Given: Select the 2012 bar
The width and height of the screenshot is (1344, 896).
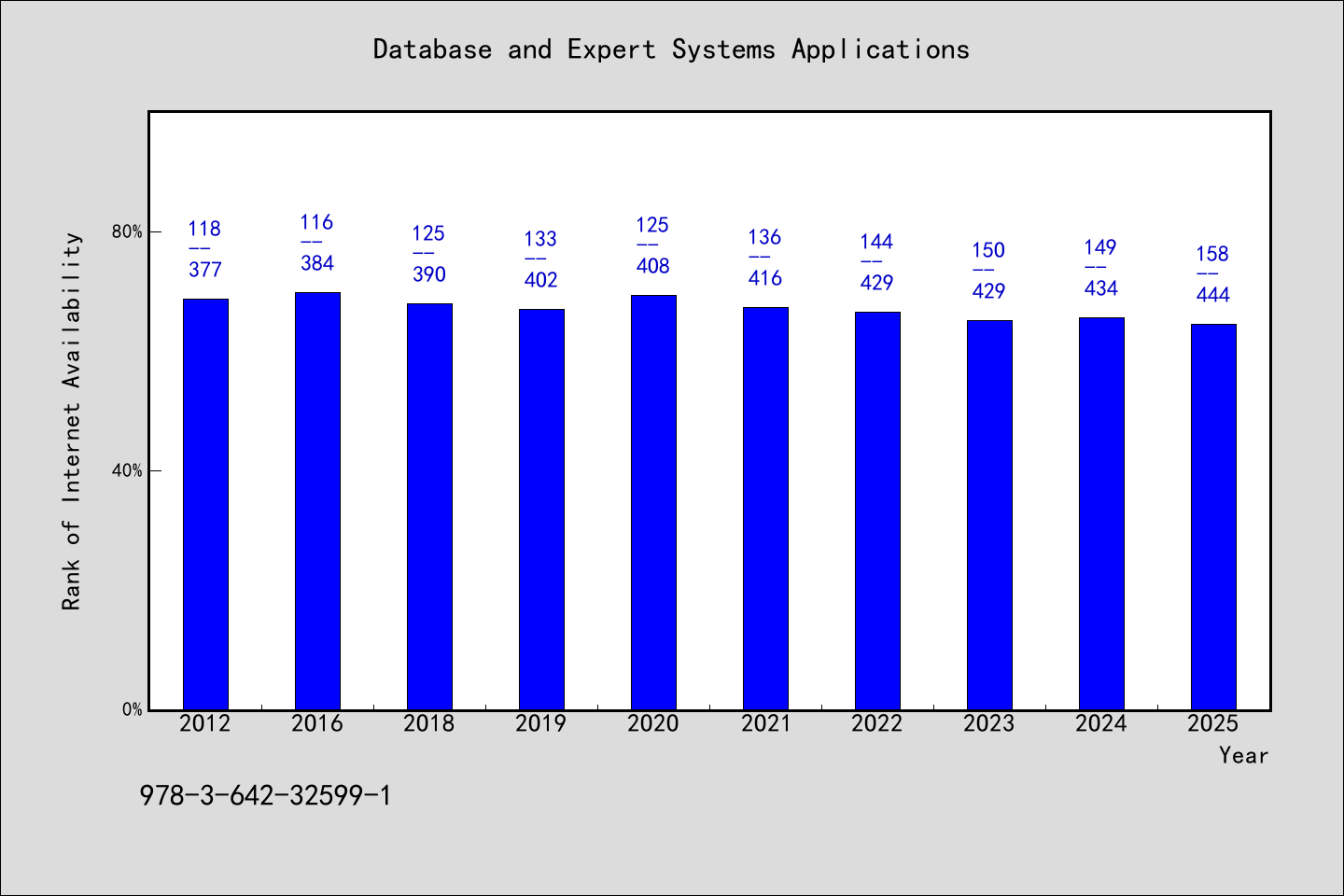Looking at the screenshot, I should (205, 504).
